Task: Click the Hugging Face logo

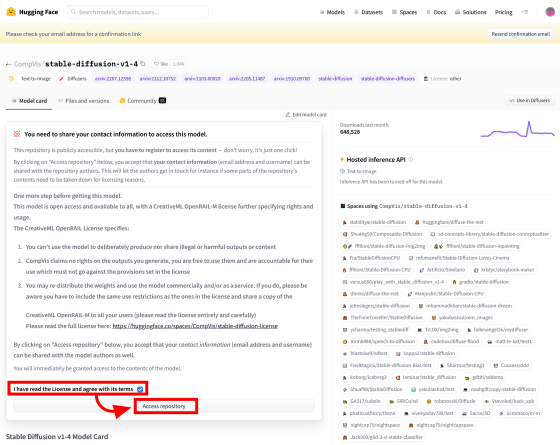Action: click(x=32, y=12)
